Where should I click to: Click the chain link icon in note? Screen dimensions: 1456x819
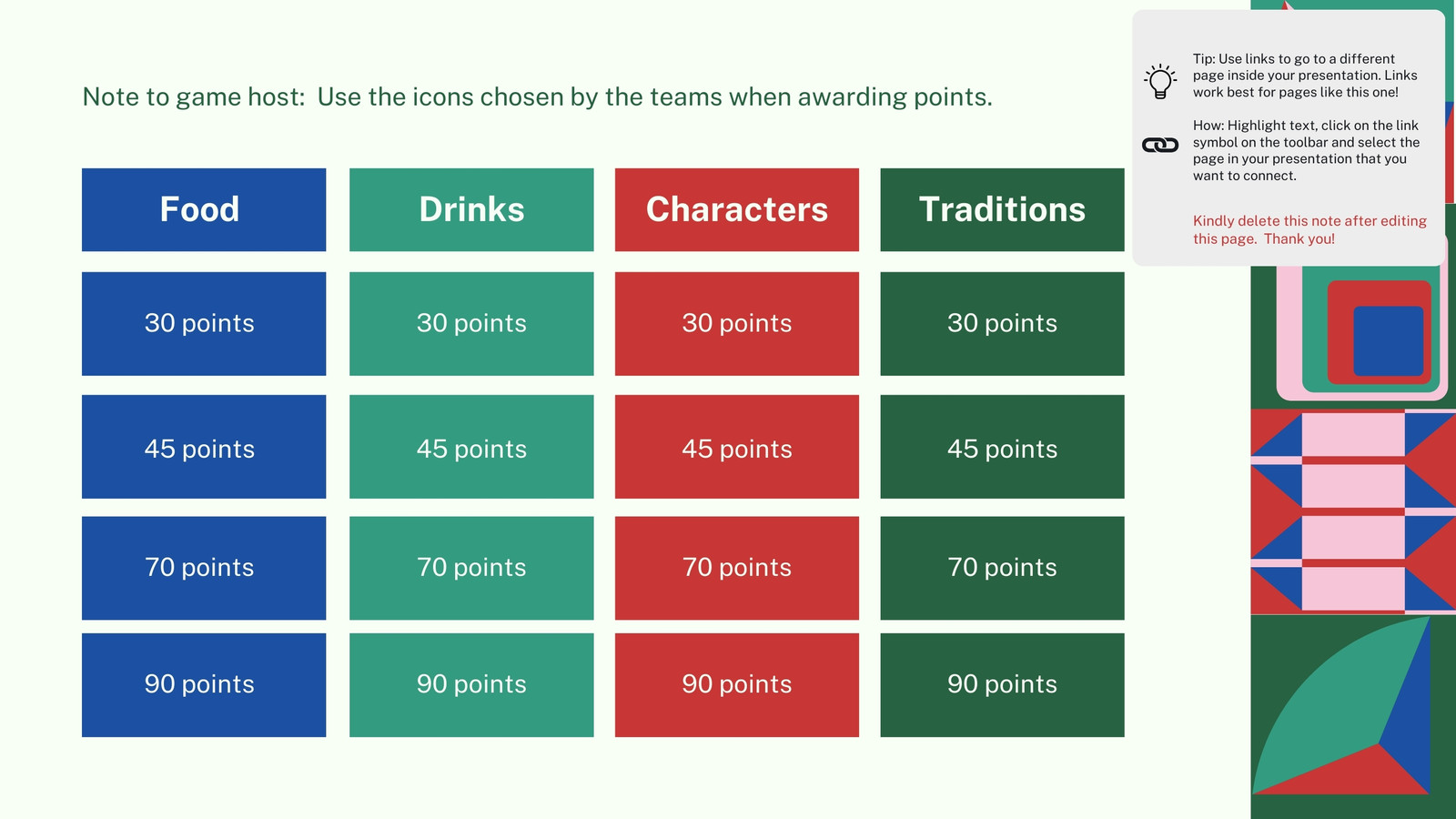1160,145
